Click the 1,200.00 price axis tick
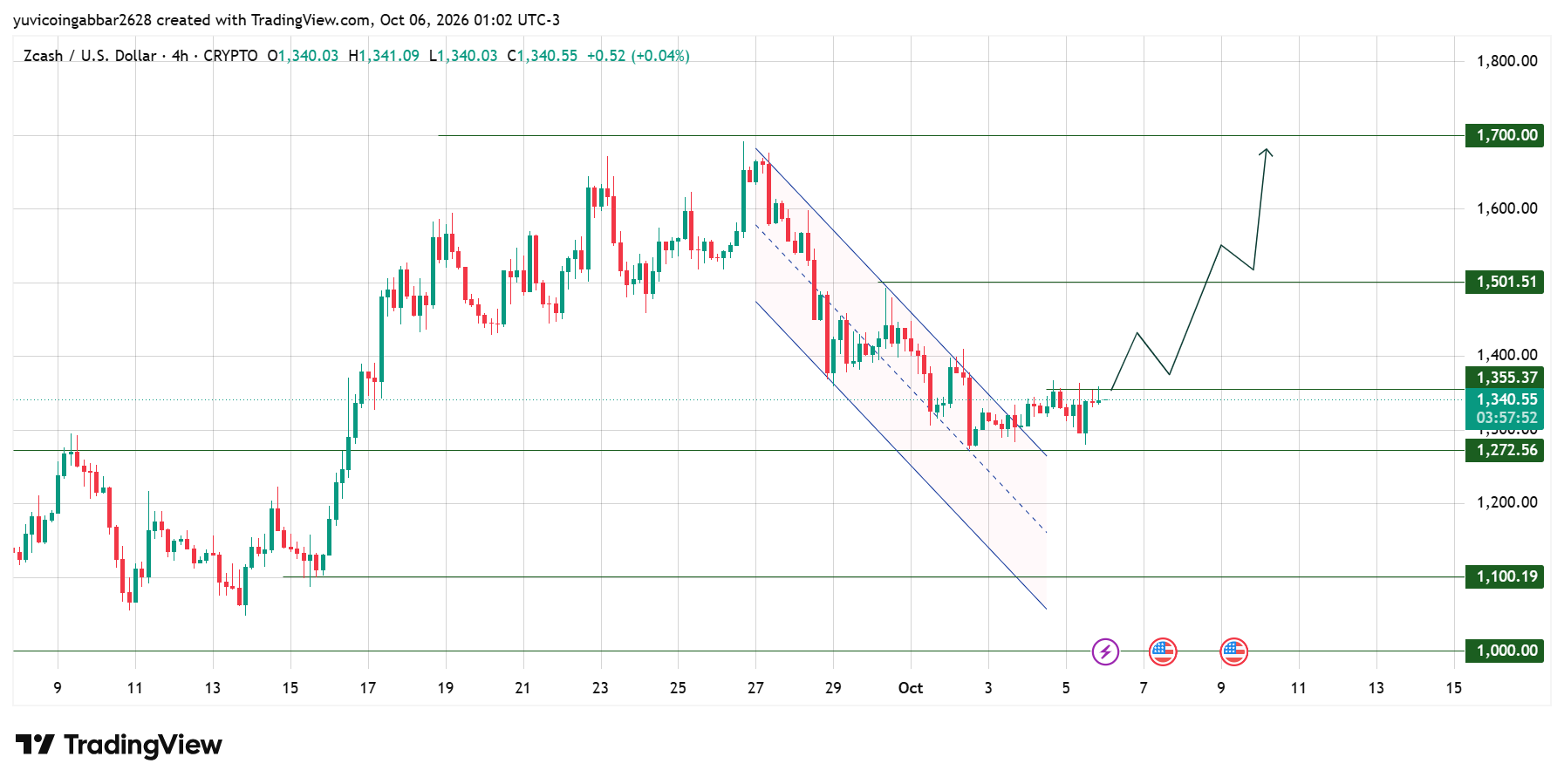This screenshot has width=1564, height=784. coord(1506,502)
